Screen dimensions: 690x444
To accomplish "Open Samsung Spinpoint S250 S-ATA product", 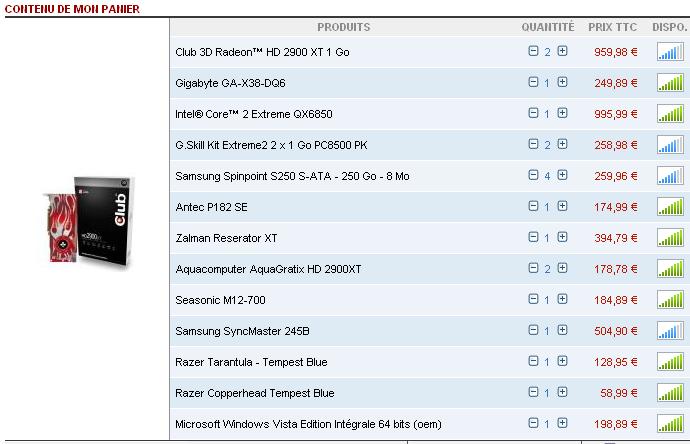I will (x=292, y=176).
